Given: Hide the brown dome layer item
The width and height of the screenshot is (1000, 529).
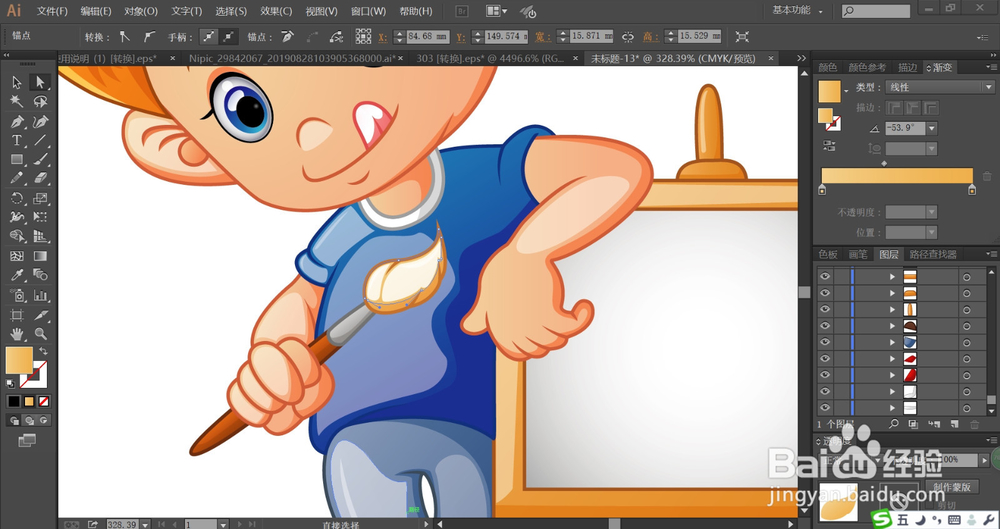Looking at the screenshot, I should pyautogui.click(x=825, y=326).
